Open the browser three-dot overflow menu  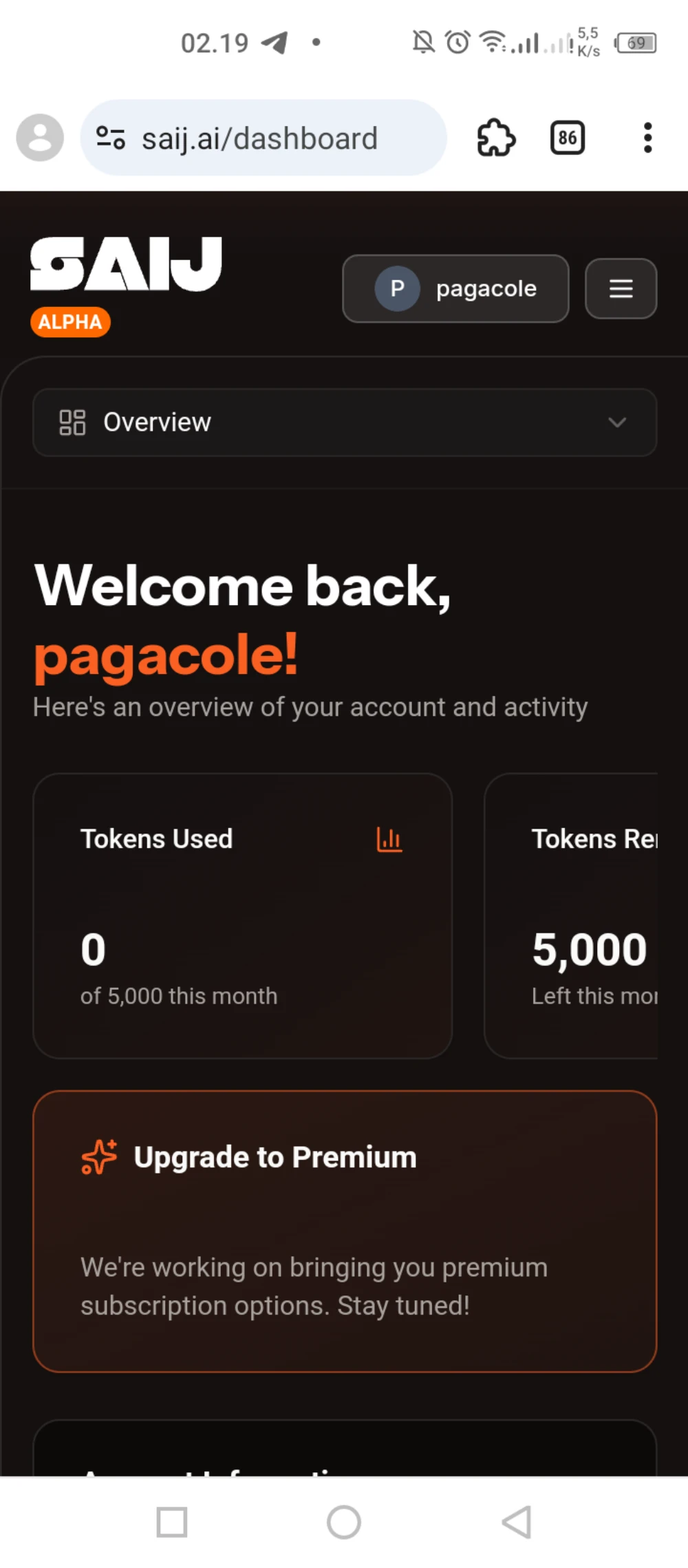(x=647, y=138)
